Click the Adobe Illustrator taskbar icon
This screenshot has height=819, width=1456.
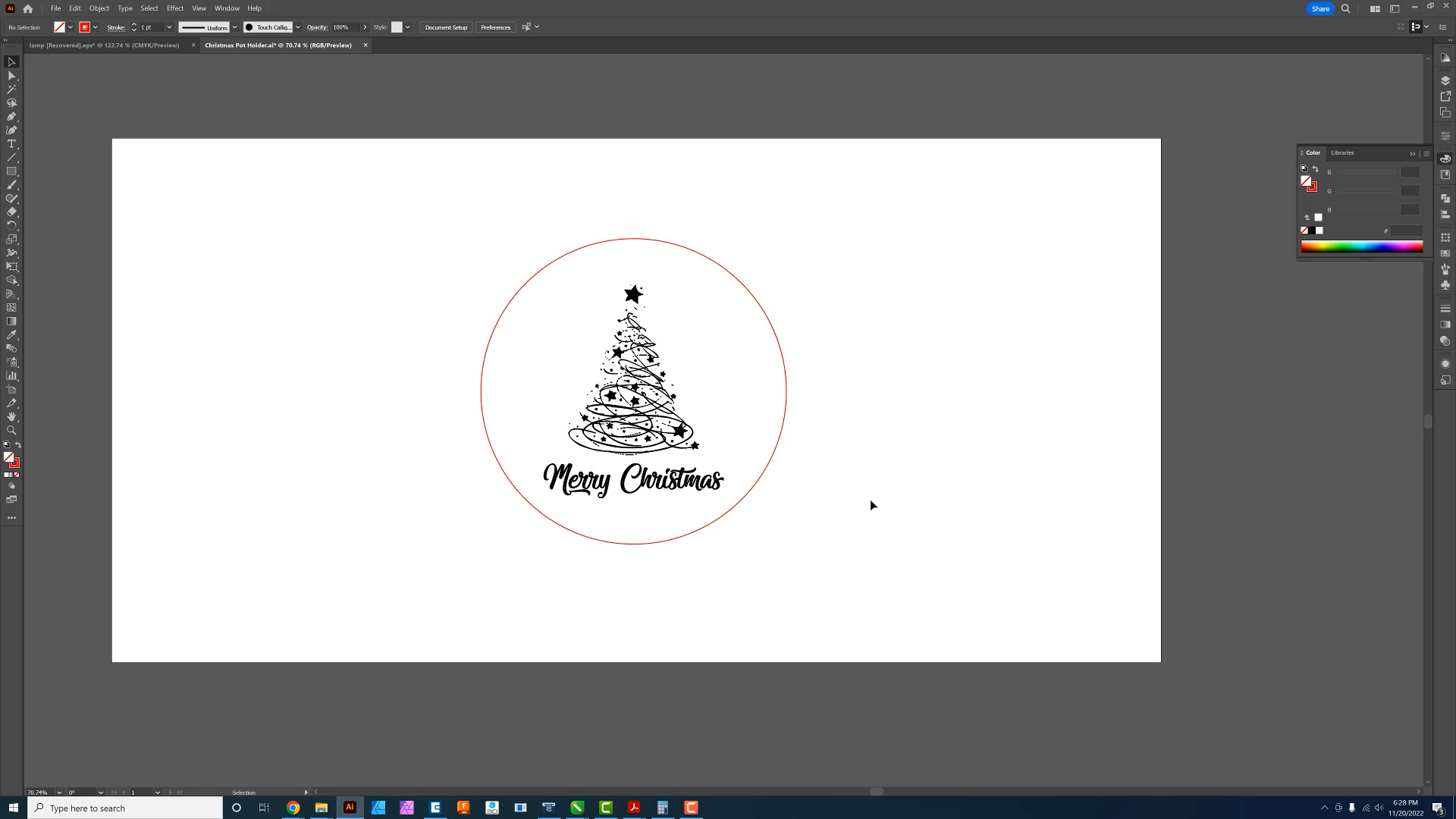(349, 808)
